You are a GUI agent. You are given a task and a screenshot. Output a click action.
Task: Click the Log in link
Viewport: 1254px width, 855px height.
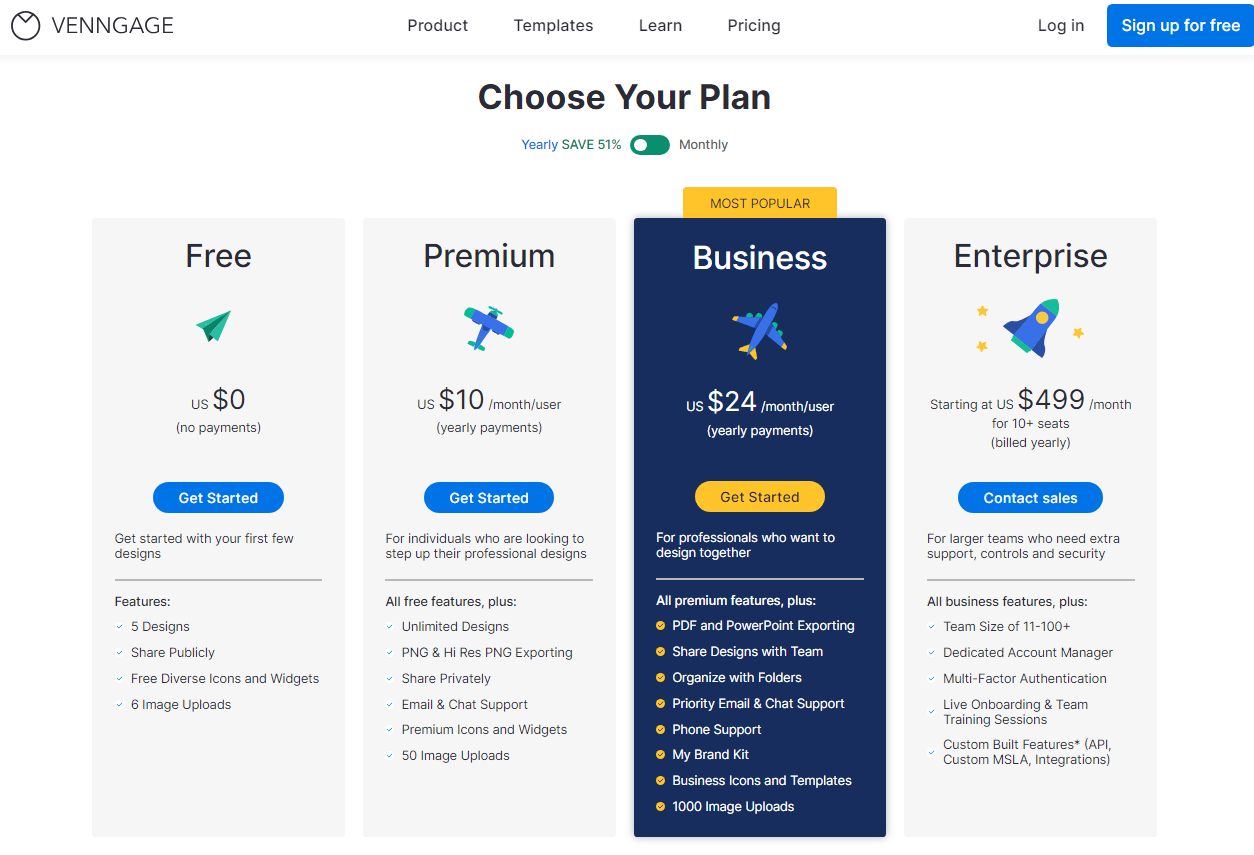point(1061,26)
